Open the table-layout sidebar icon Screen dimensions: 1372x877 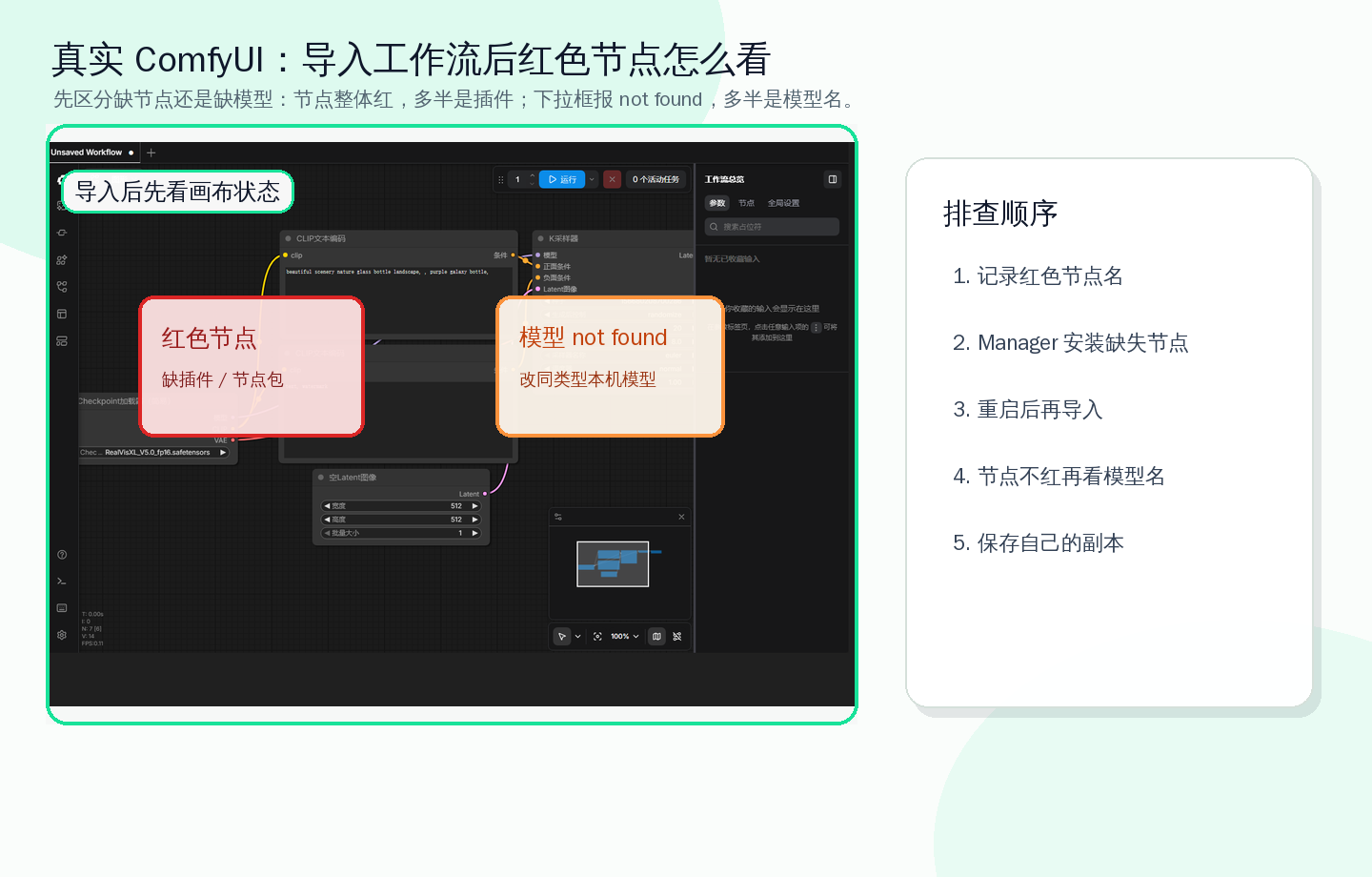pos(62,314)
